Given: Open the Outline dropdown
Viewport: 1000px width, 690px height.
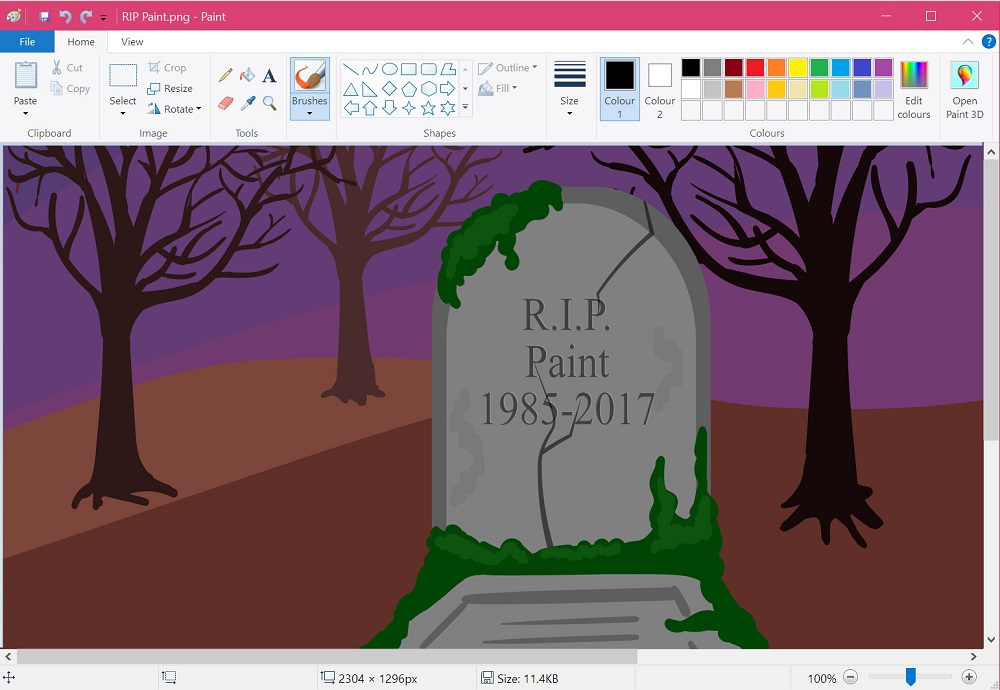Looking at the screenshot, I should point(508,67).
